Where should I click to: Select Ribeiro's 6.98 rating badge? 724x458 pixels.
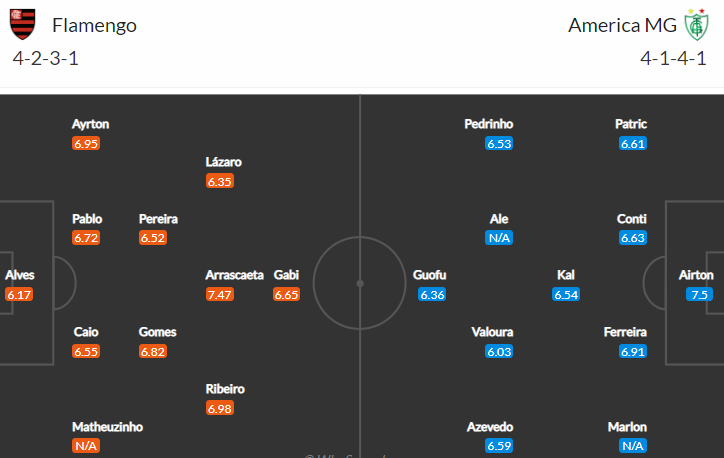pyautogui.click(x=220, y=409)
